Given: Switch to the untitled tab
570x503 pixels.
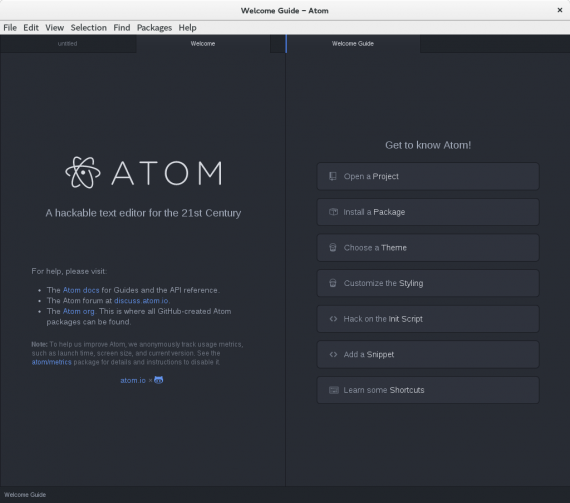Looking at the screenshot, I should pyautogui.click(x=68, y=44).
